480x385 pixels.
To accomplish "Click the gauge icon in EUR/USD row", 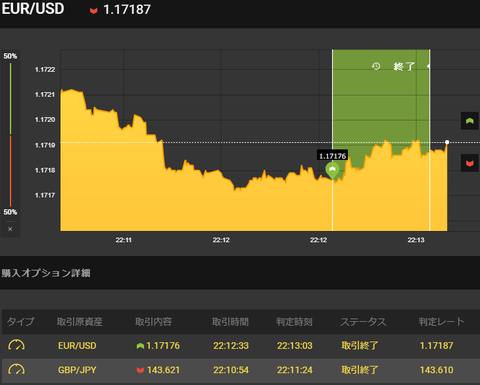I will click(16, 345).
